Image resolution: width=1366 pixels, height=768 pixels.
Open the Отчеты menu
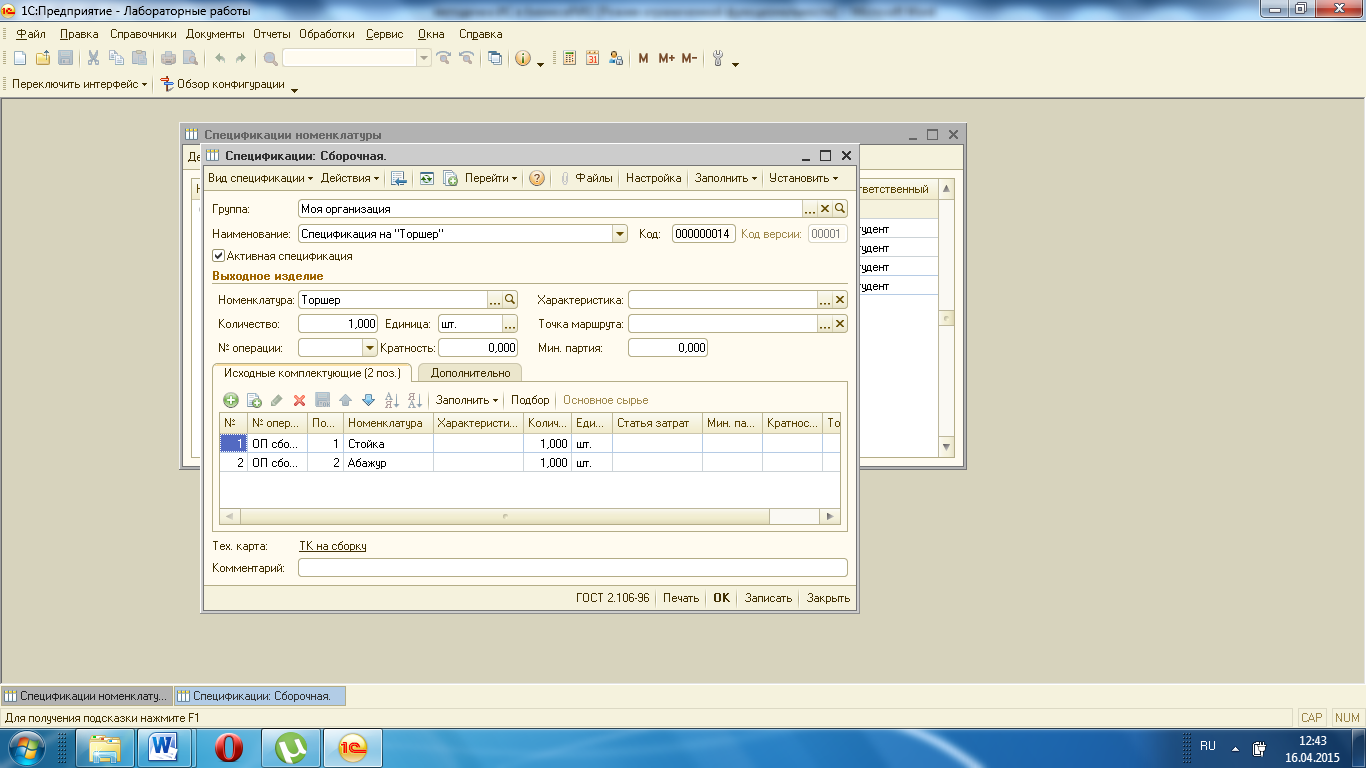[x=271, y=33]
